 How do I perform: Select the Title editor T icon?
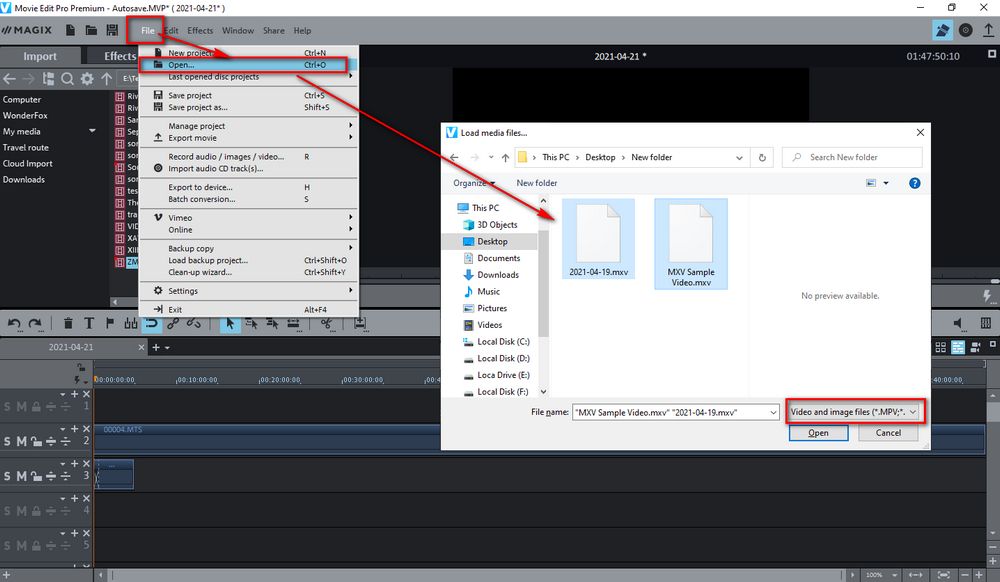tap(89, 323)
